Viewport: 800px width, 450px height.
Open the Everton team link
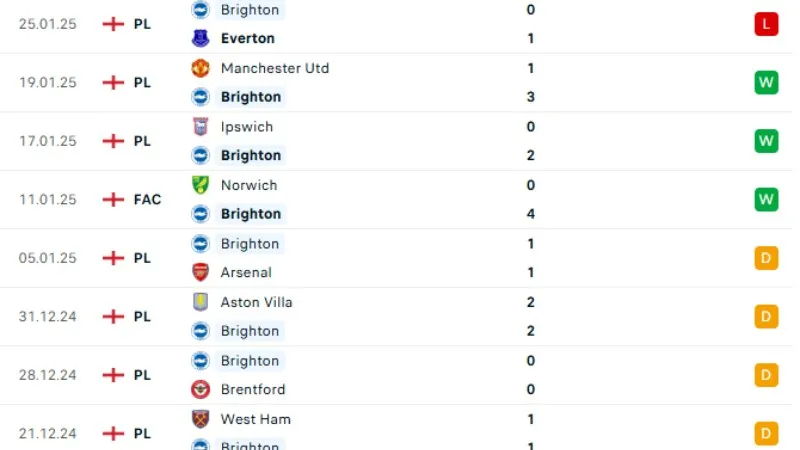tap(248, 39)
